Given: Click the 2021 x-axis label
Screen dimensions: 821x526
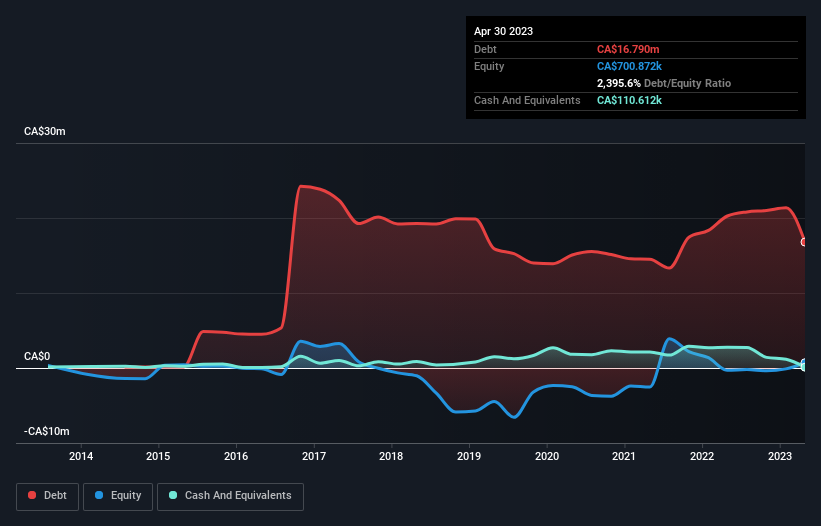Looking at the screenshot, I should click(624, 456).
